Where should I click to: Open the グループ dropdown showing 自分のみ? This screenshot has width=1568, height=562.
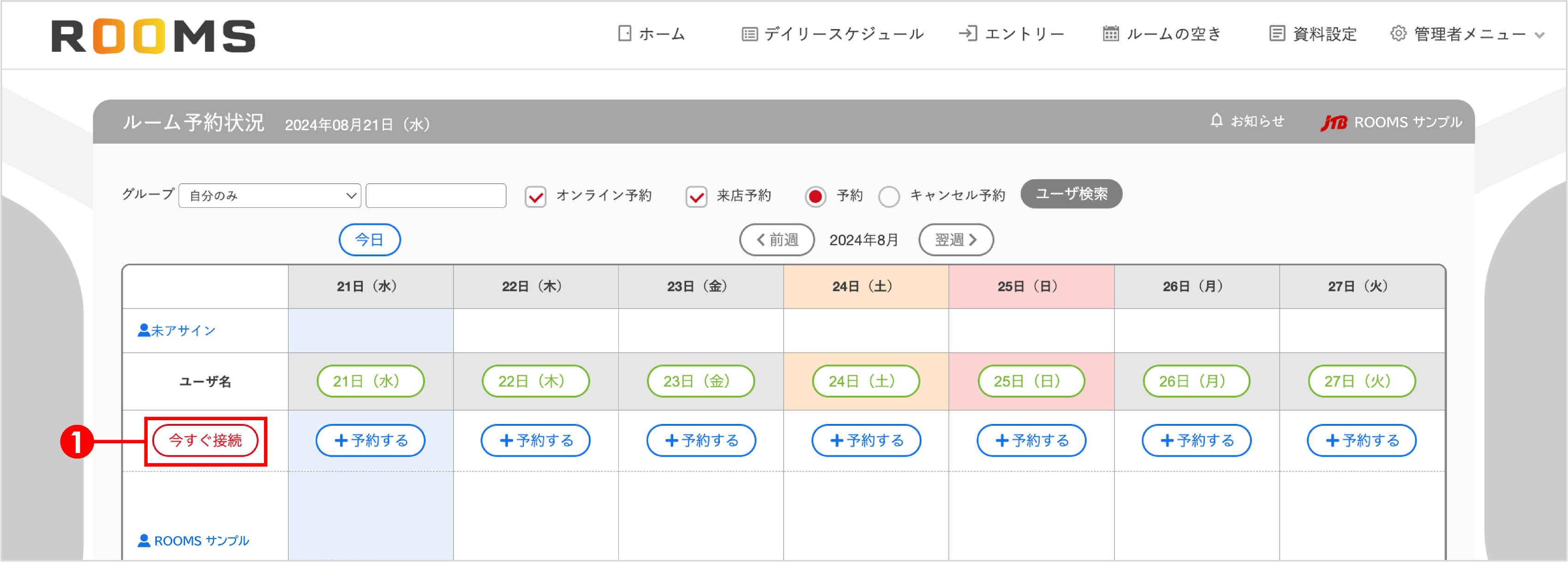tap(269, 195)
